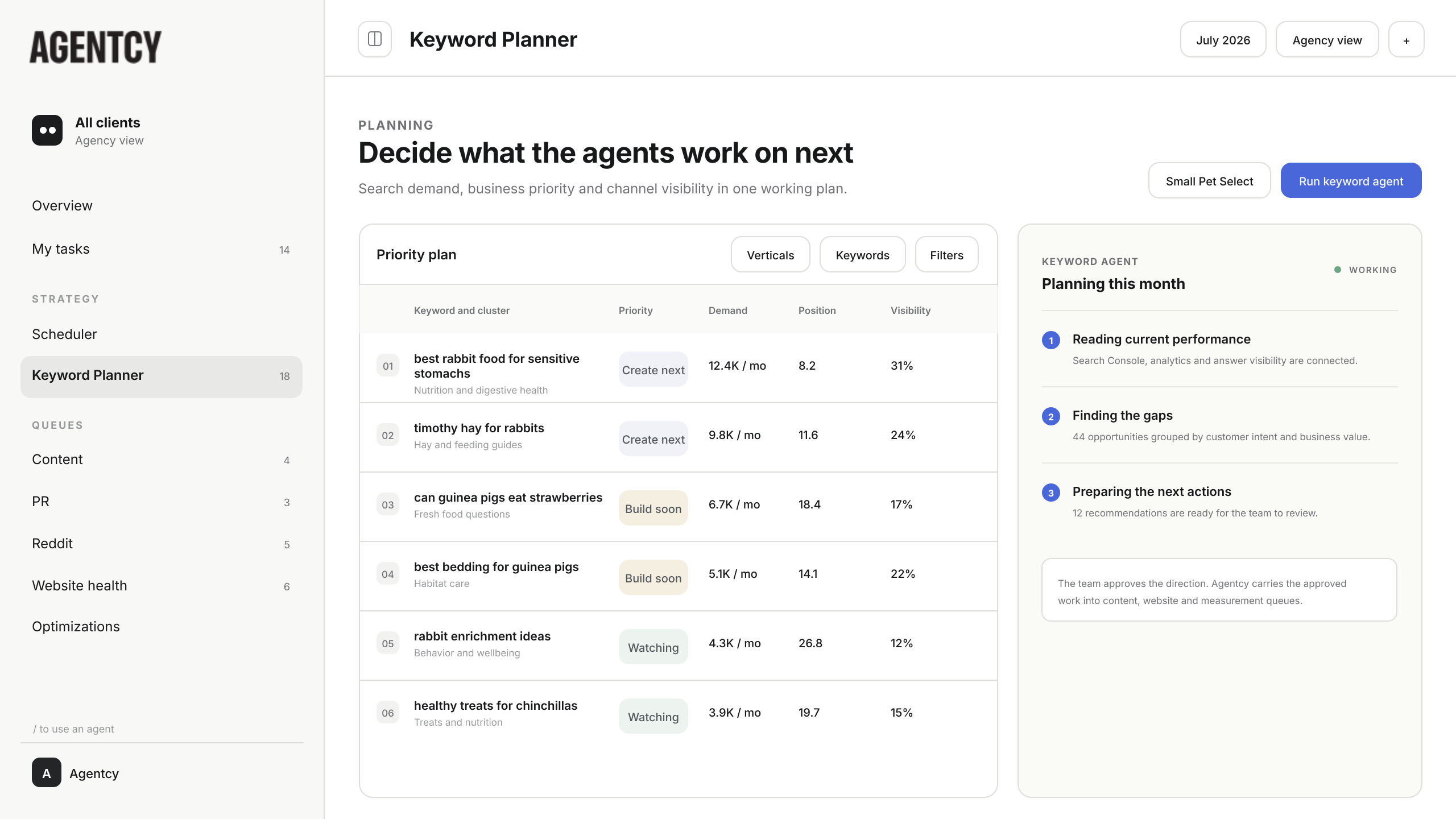Screen dimensions: 1456x819
Task: Open the July 2026 date selector
Action: (x=1223, y=40)
